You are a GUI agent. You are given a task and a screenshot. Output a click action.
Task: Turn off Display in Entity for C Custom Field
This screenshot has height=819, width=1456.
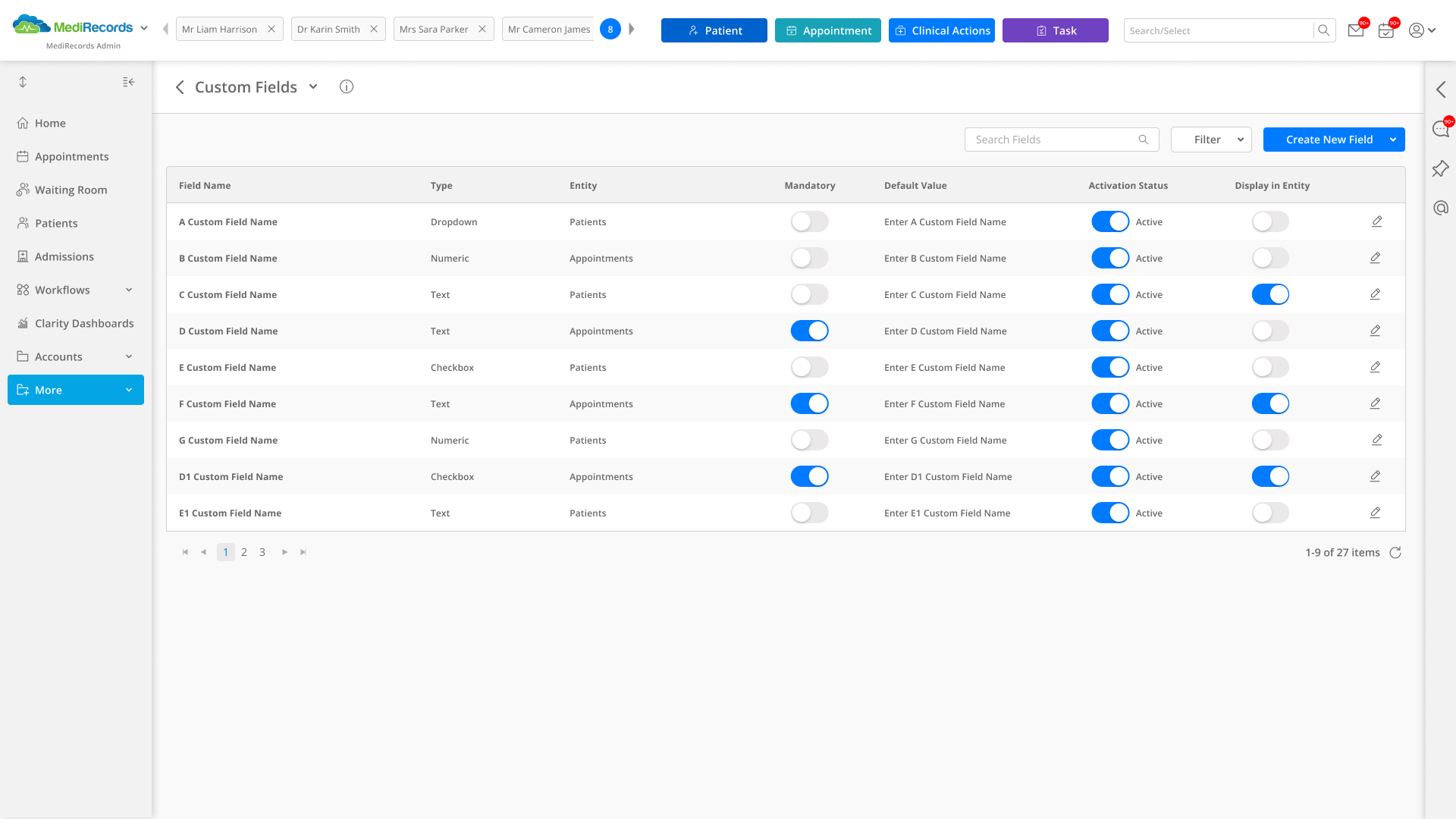click(1270, 294)
